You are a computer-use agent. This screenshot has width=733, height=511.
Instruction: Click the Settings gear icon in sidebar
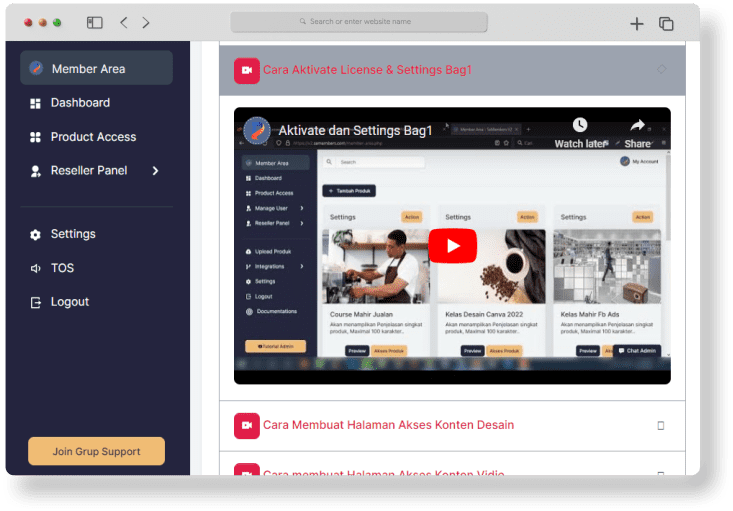point(36,234)
